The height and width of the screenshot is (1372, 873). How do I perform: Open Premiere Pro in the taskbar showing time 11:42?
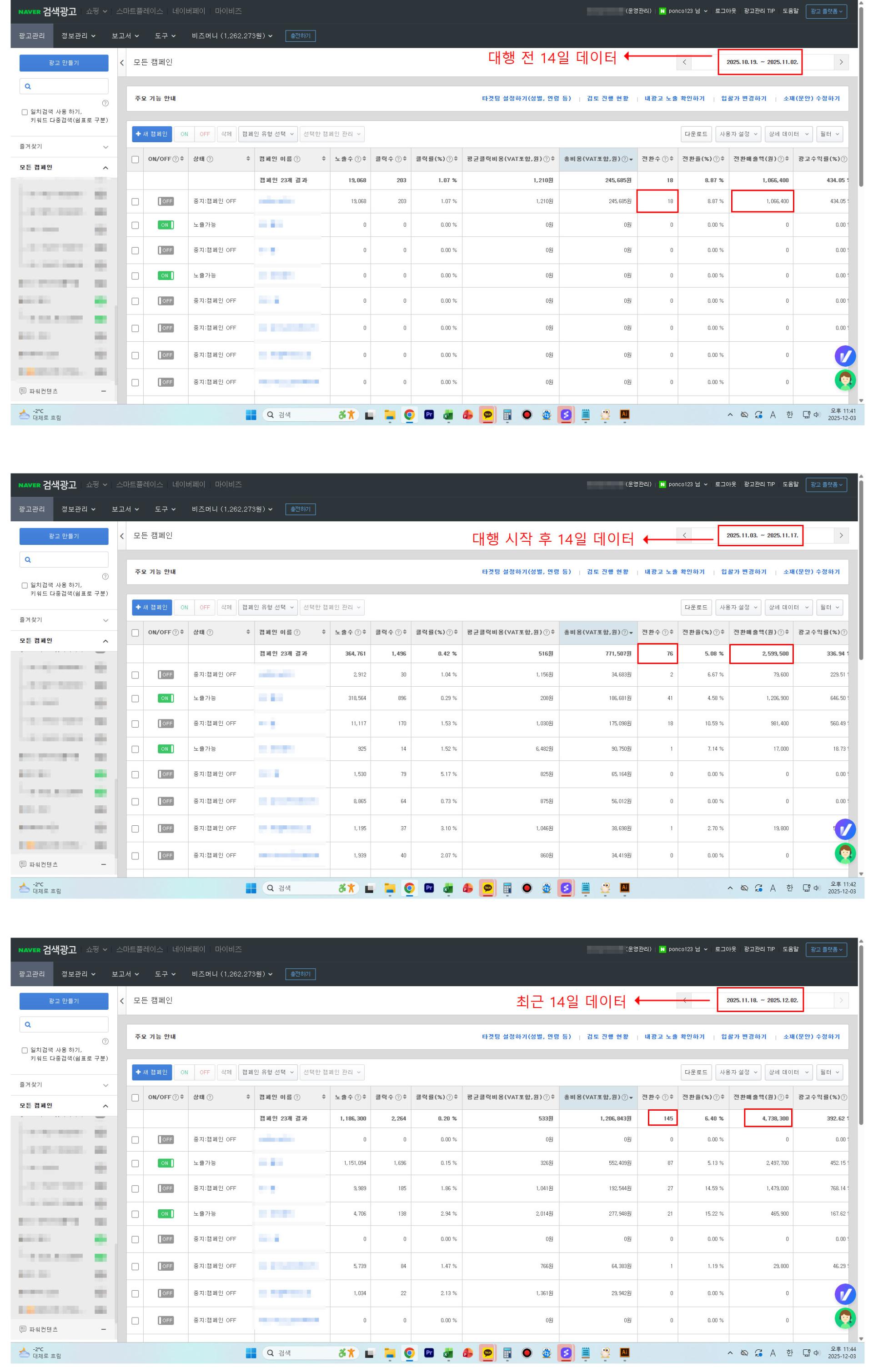pyautogui.click(x=429, y=888)
